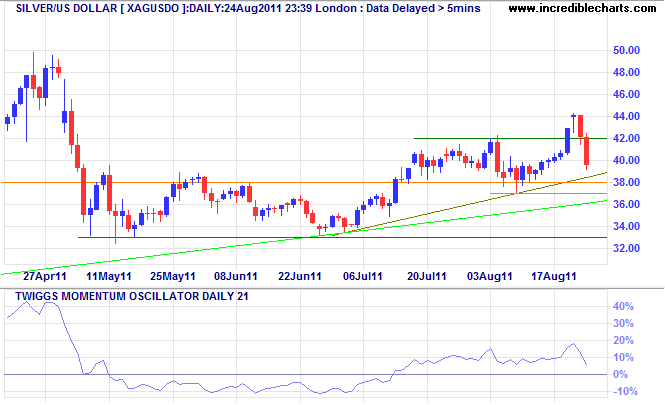
Task: Click the 36.00 price axis label
Action: pyautogui.click(x=626, y=204)
